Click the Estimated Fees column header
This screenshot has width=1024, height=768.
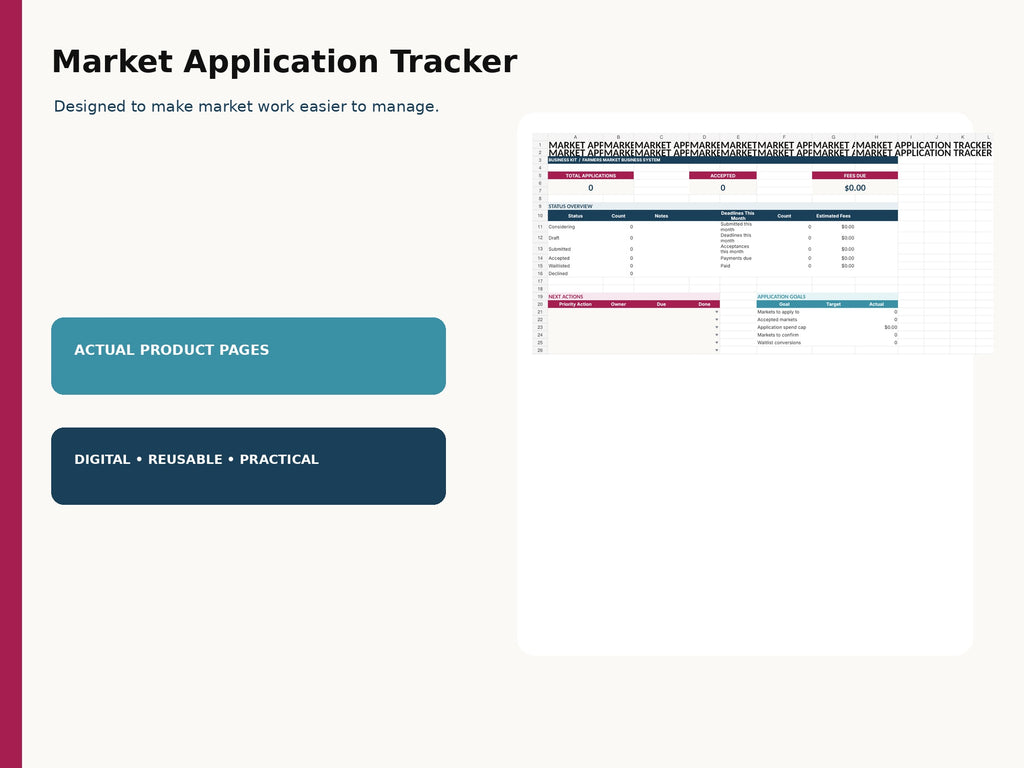833,216
